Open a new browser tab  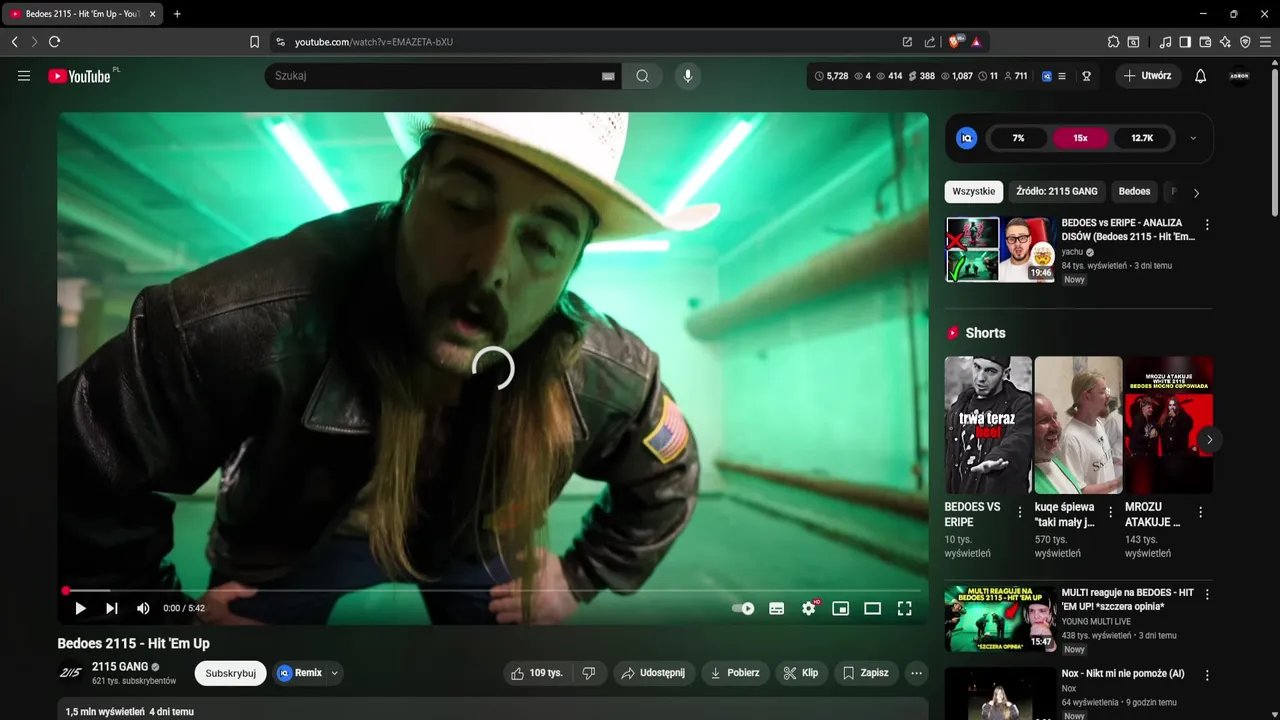(x=177, y=14)
